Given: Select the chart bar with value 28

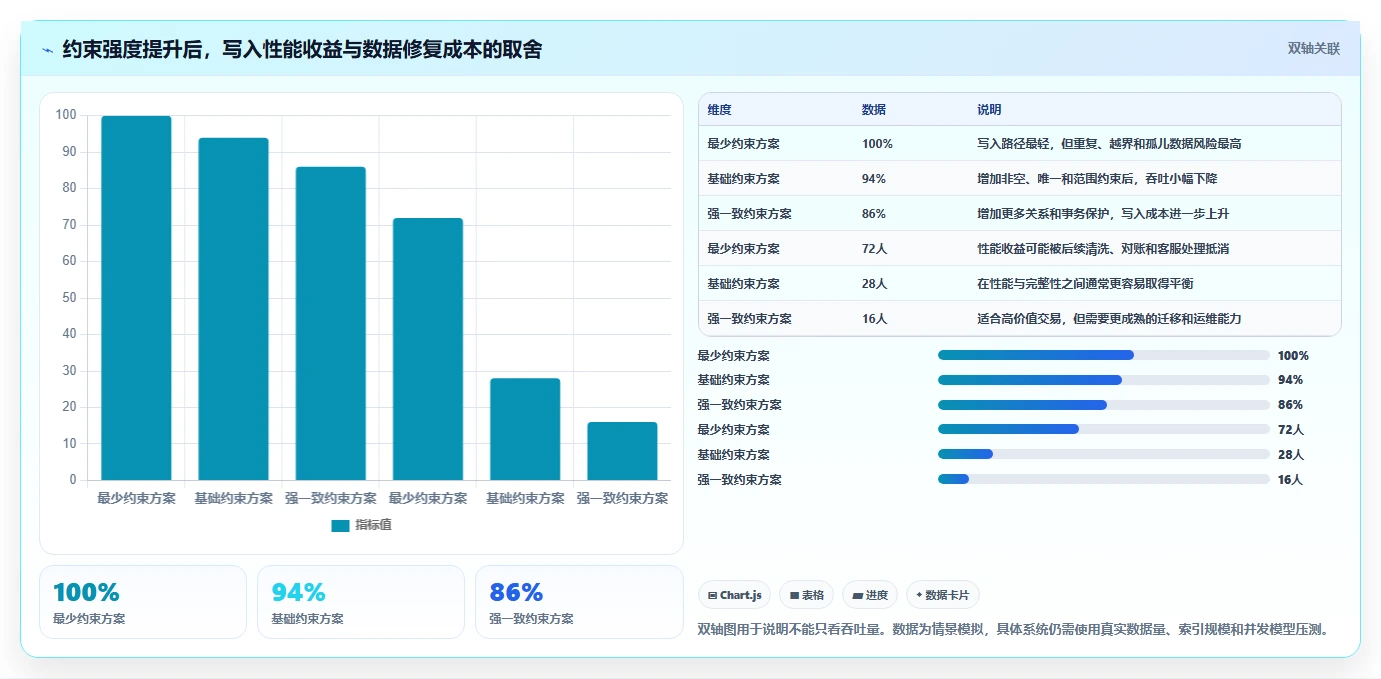Looking at the screenshot, I should (x=525, y=429).
